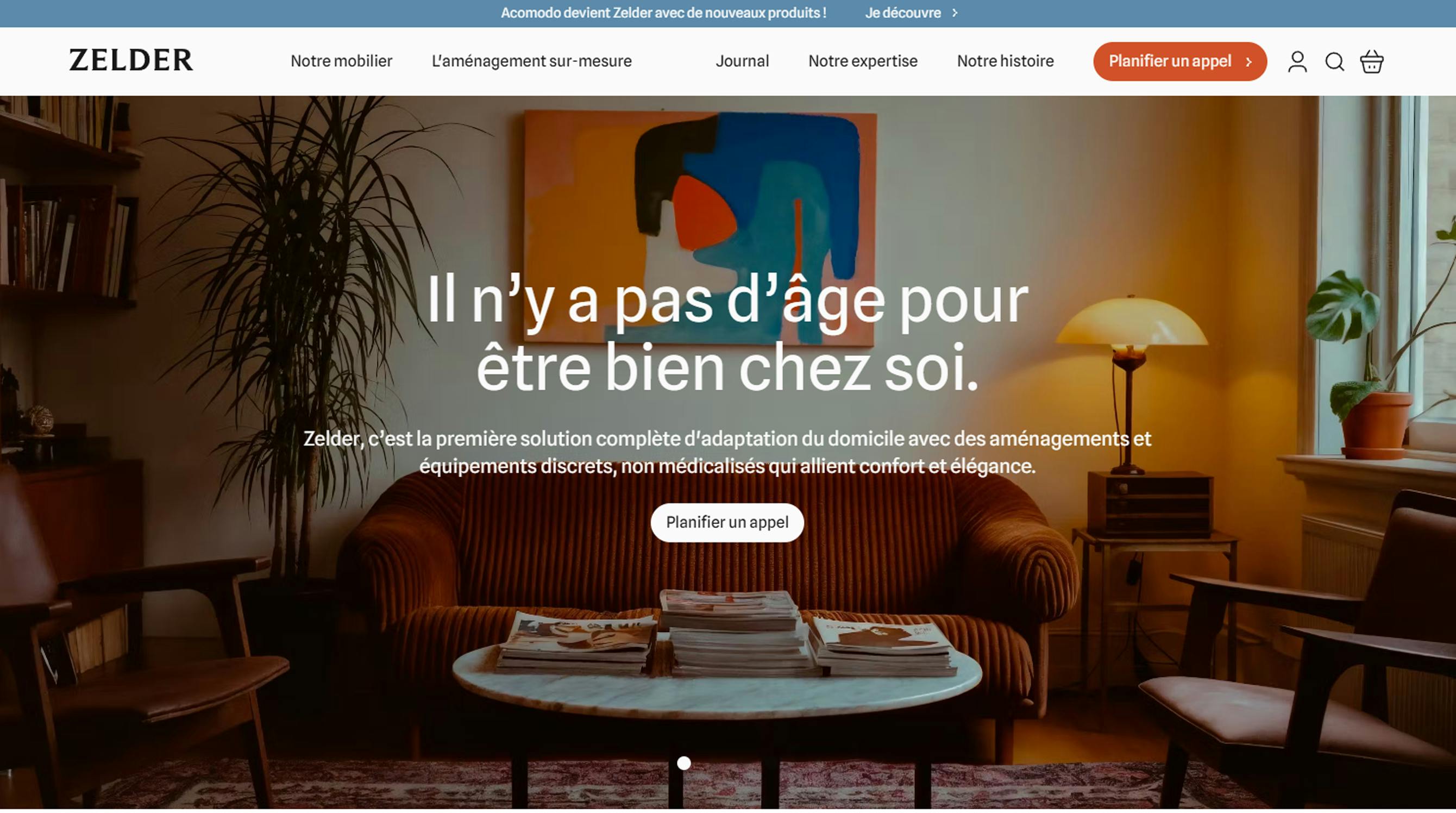Click the search magnifier icon

point(1334,61)
